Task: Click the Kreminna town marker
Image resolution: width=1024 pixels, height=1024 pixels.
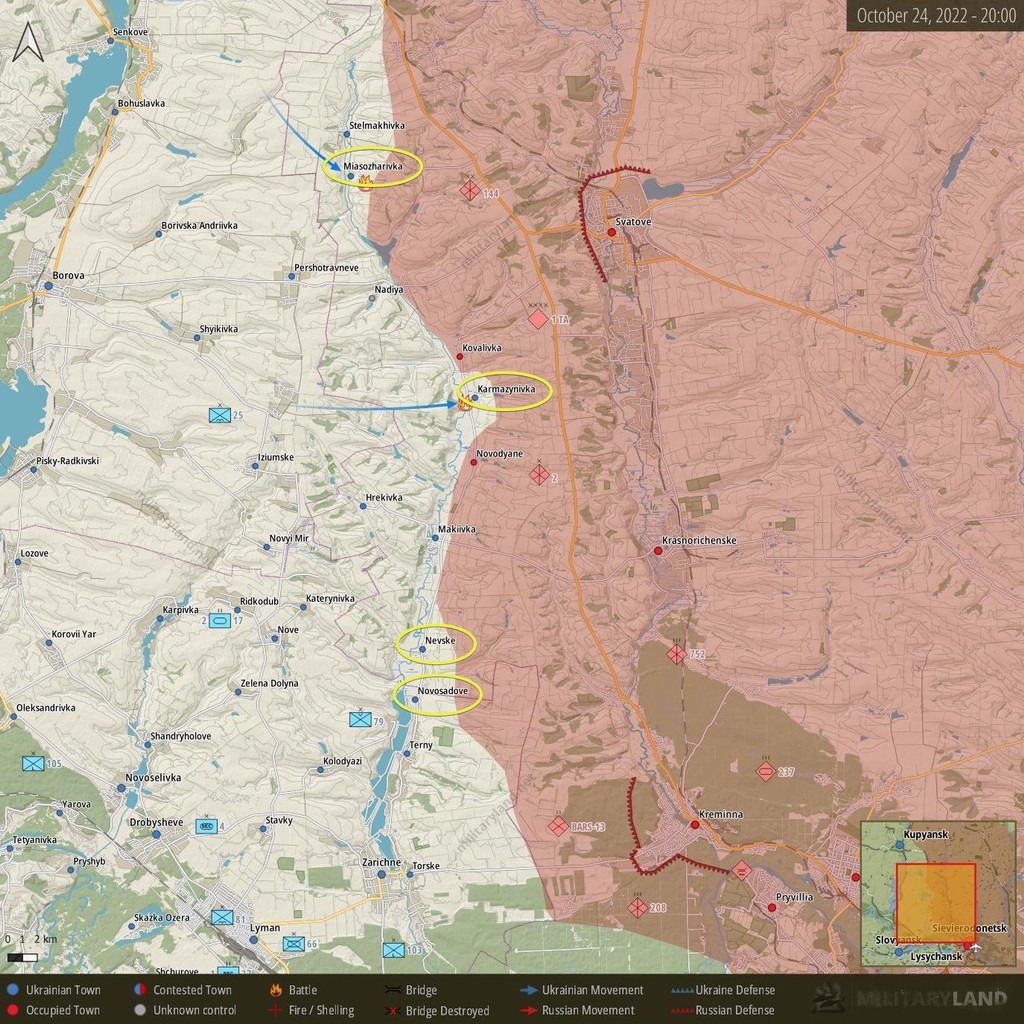Action: [x=695, y=825]
